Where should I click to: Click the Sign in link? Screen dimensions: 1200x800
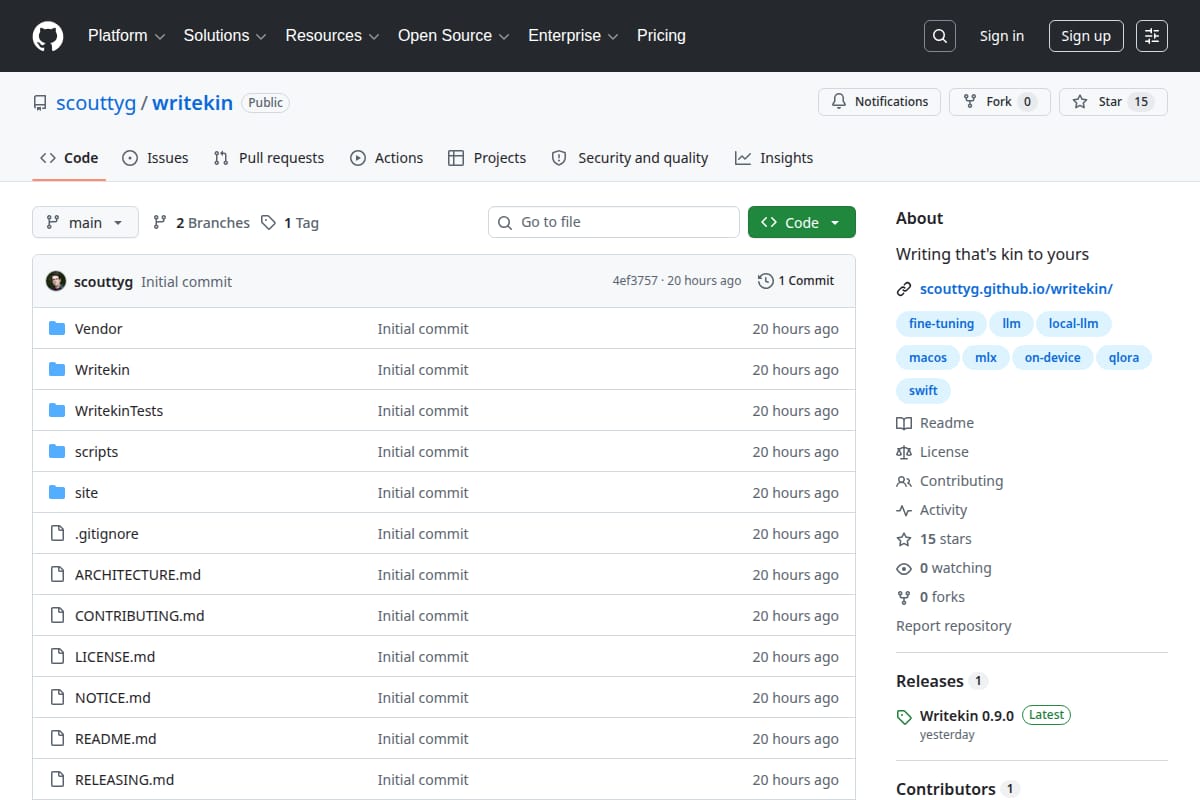coord(1002,36)
